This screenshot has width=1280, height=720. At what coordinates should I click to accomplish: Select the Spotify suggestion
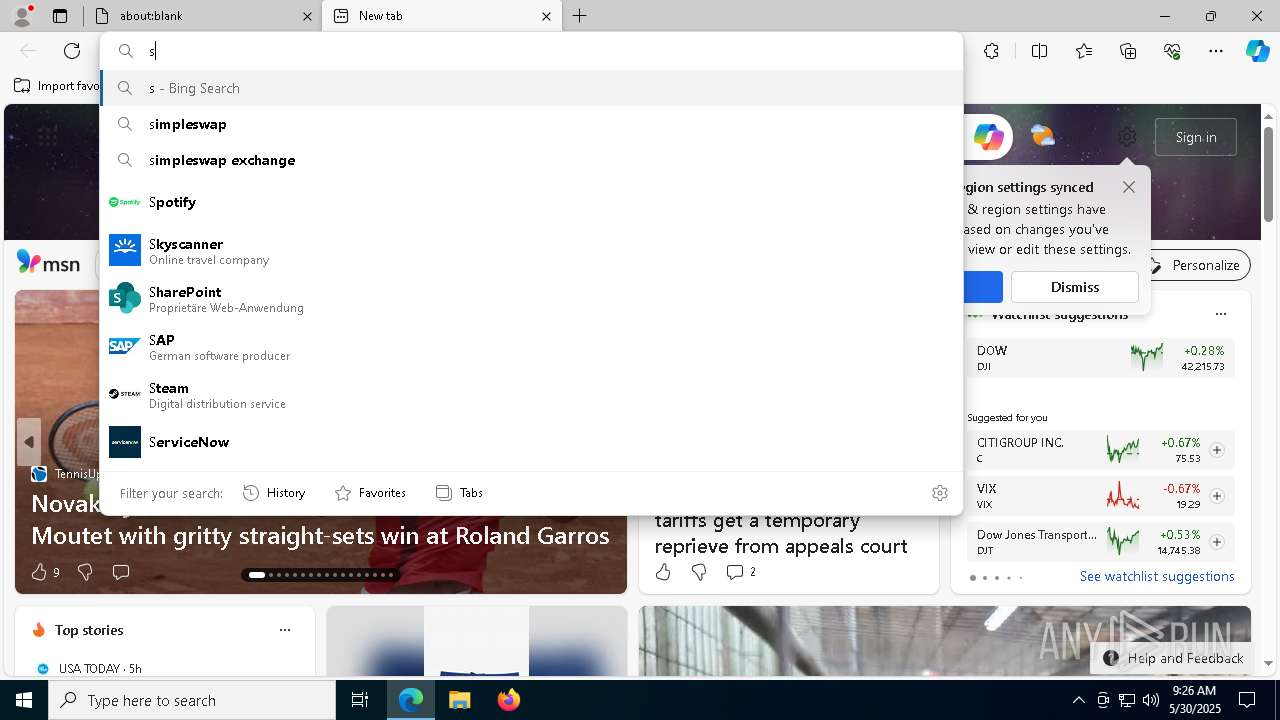coord(532,202)
